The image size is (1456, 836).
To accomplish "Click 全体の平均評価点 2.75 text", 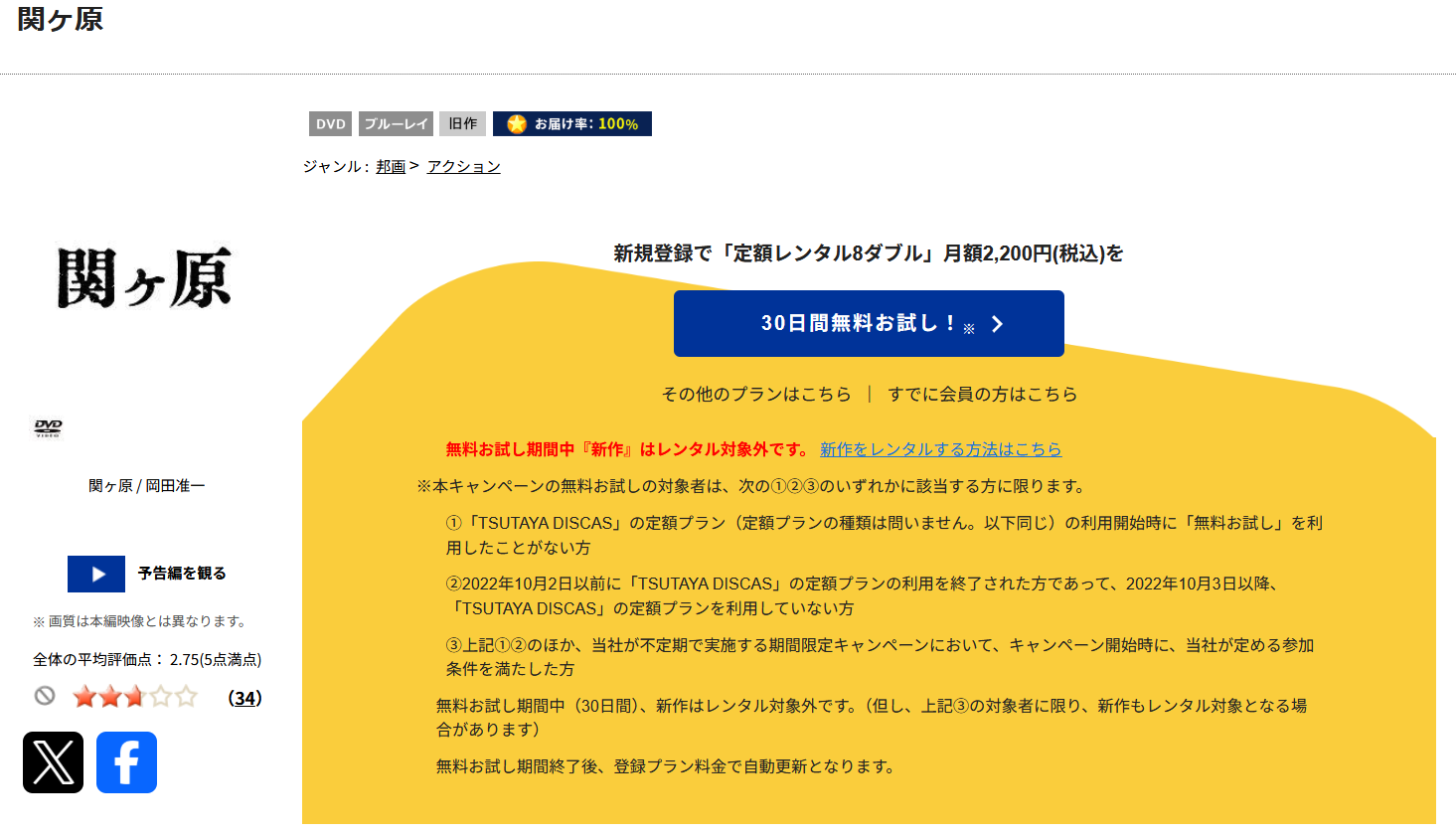I will pos(147,659).
